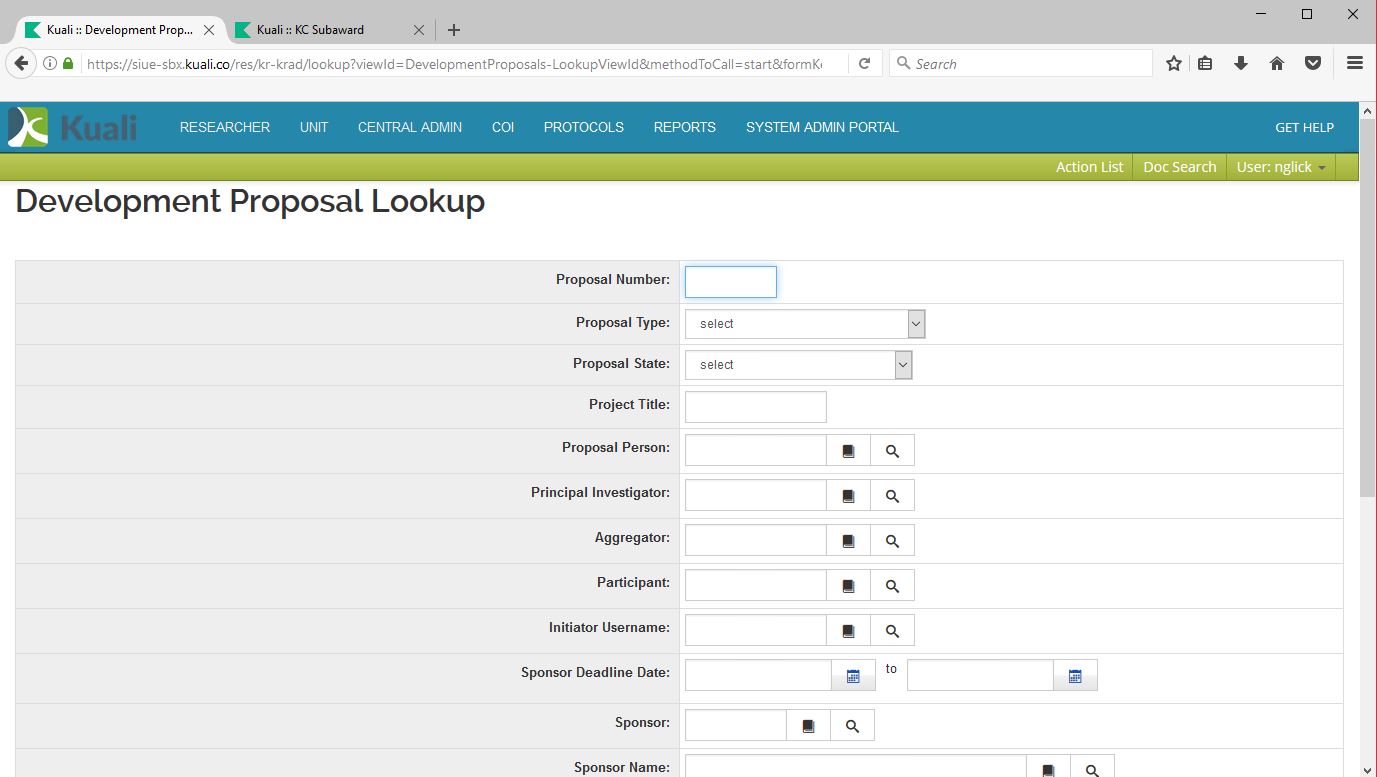Click the Sponsor field magnifier icon
The height and width of the screenshot is (777, 1377).
click(852, 726)
